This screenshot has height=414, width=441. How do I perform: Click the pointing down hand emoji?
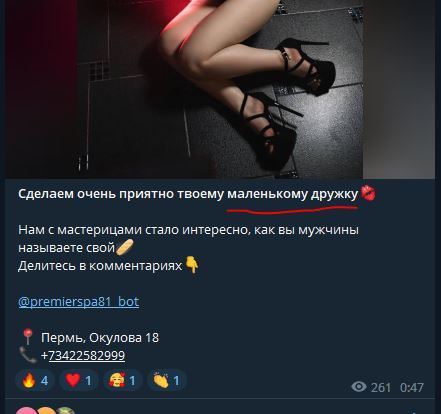tap(192, 265)
